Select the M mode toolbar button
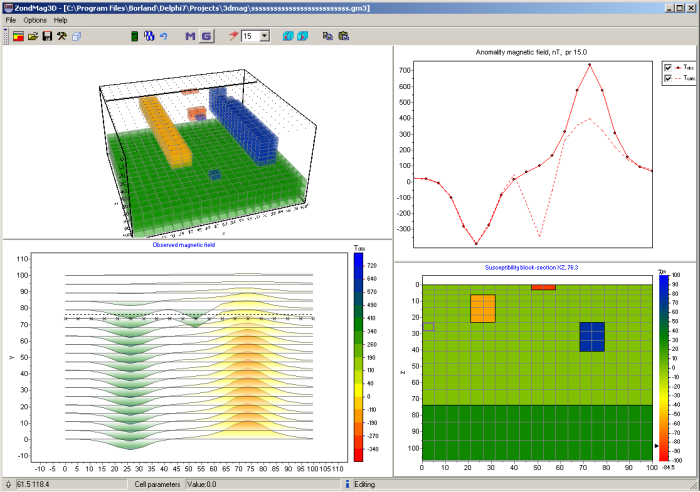 [x=191, y=36]
